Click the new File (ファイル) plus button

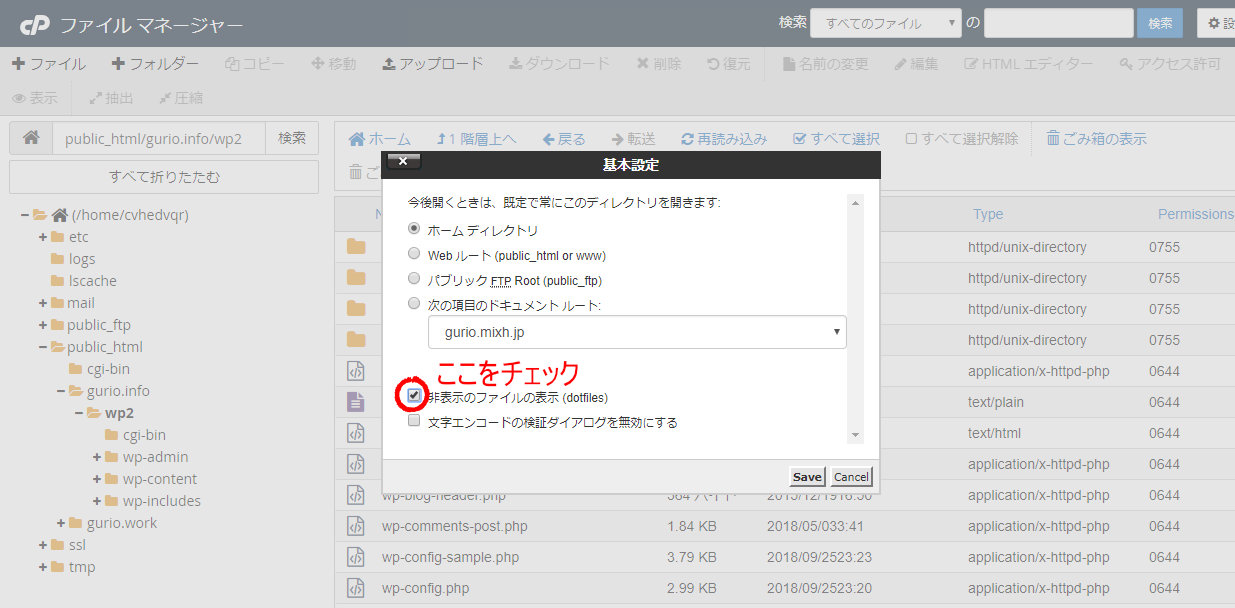click(x=48, y=64)
